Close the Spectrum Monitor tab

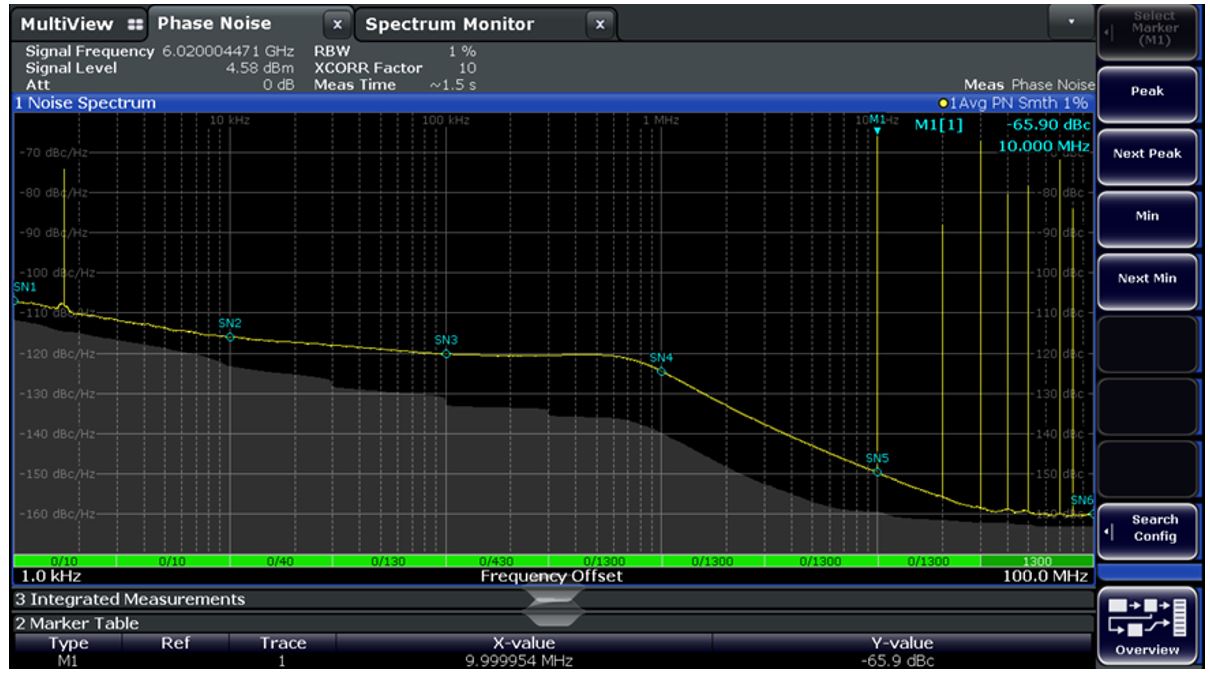600,23
